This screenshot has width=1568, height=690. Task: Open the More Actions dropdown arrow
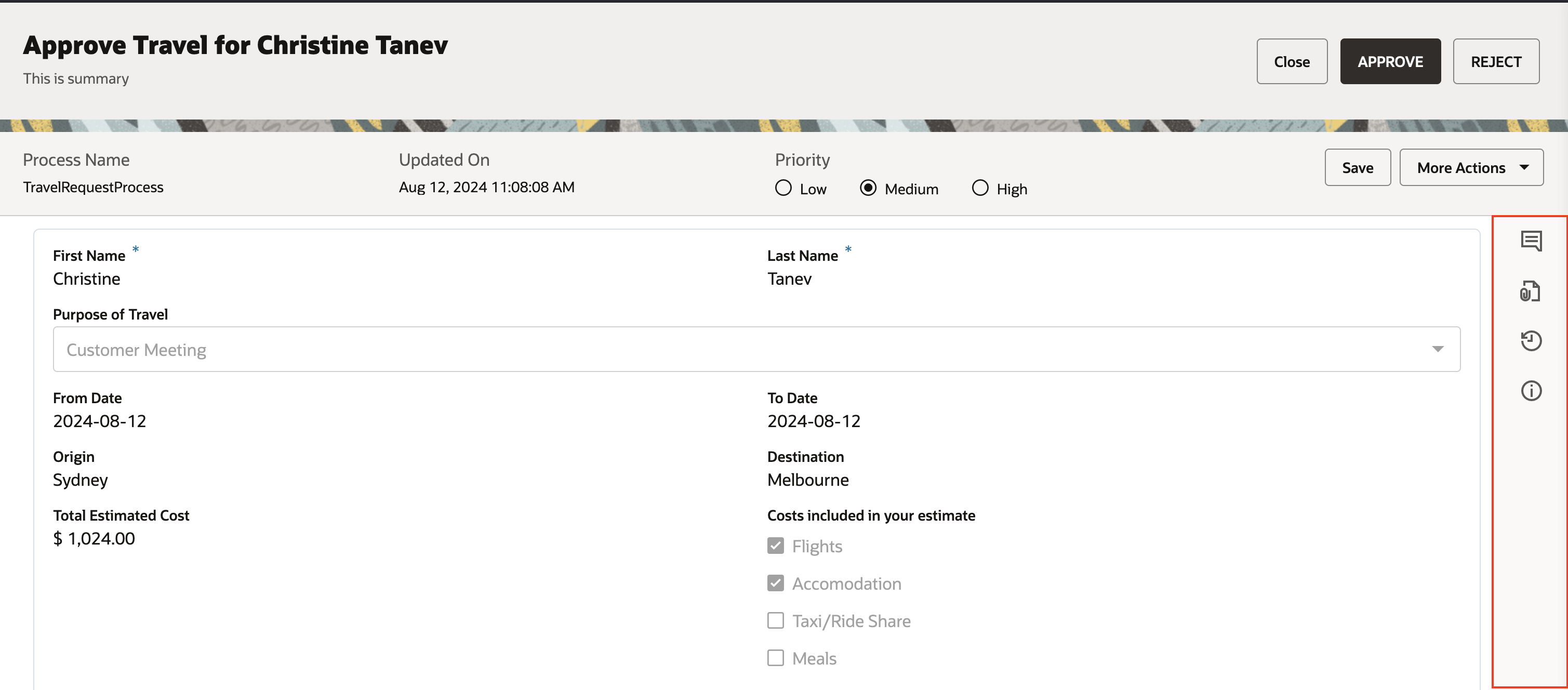[x=1524, y=167]
